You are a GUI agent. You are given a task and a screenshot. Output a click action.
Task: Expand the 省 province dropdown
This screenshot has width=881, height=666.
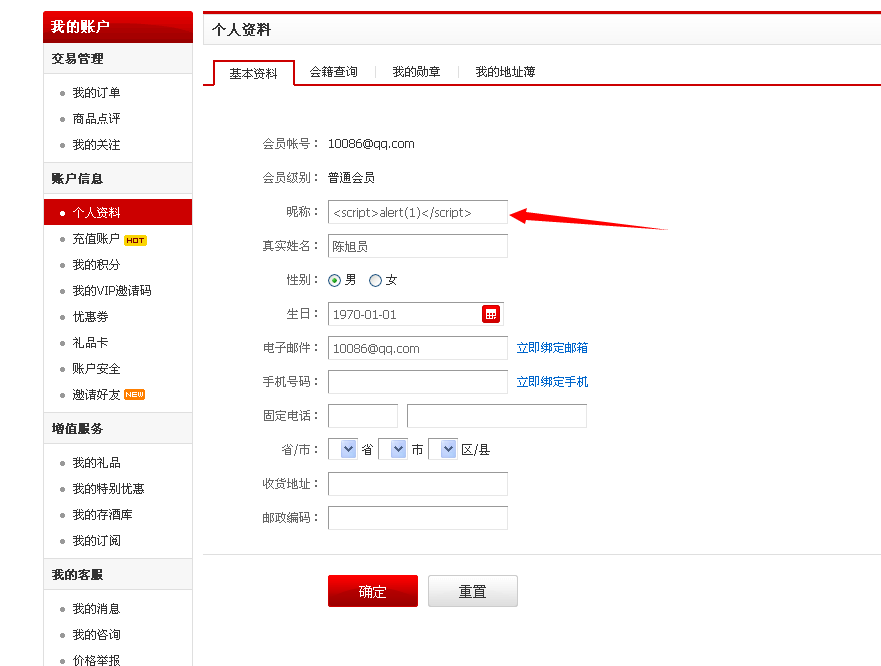pos(343,449)
